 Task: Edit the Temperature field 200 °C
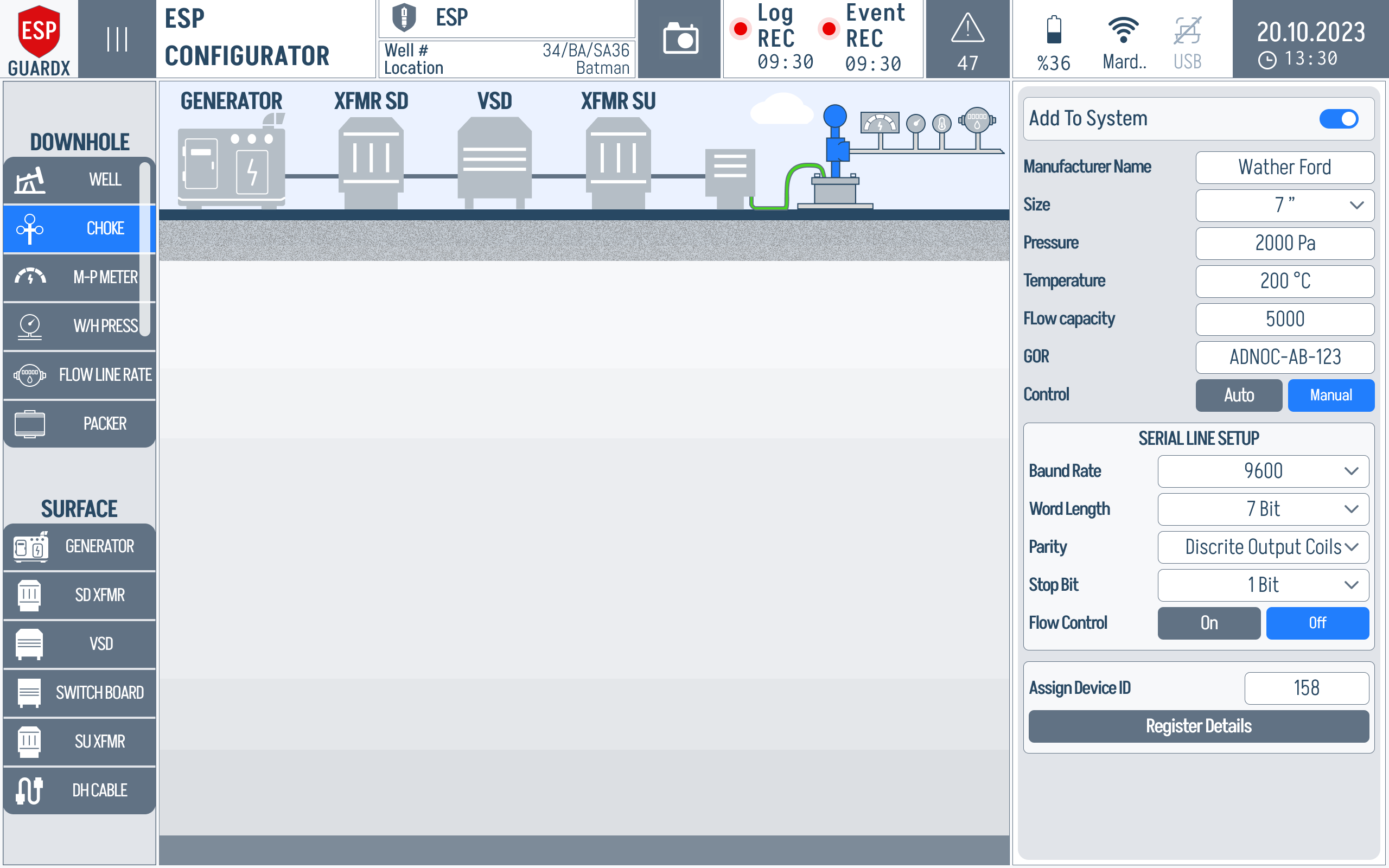1284,280
